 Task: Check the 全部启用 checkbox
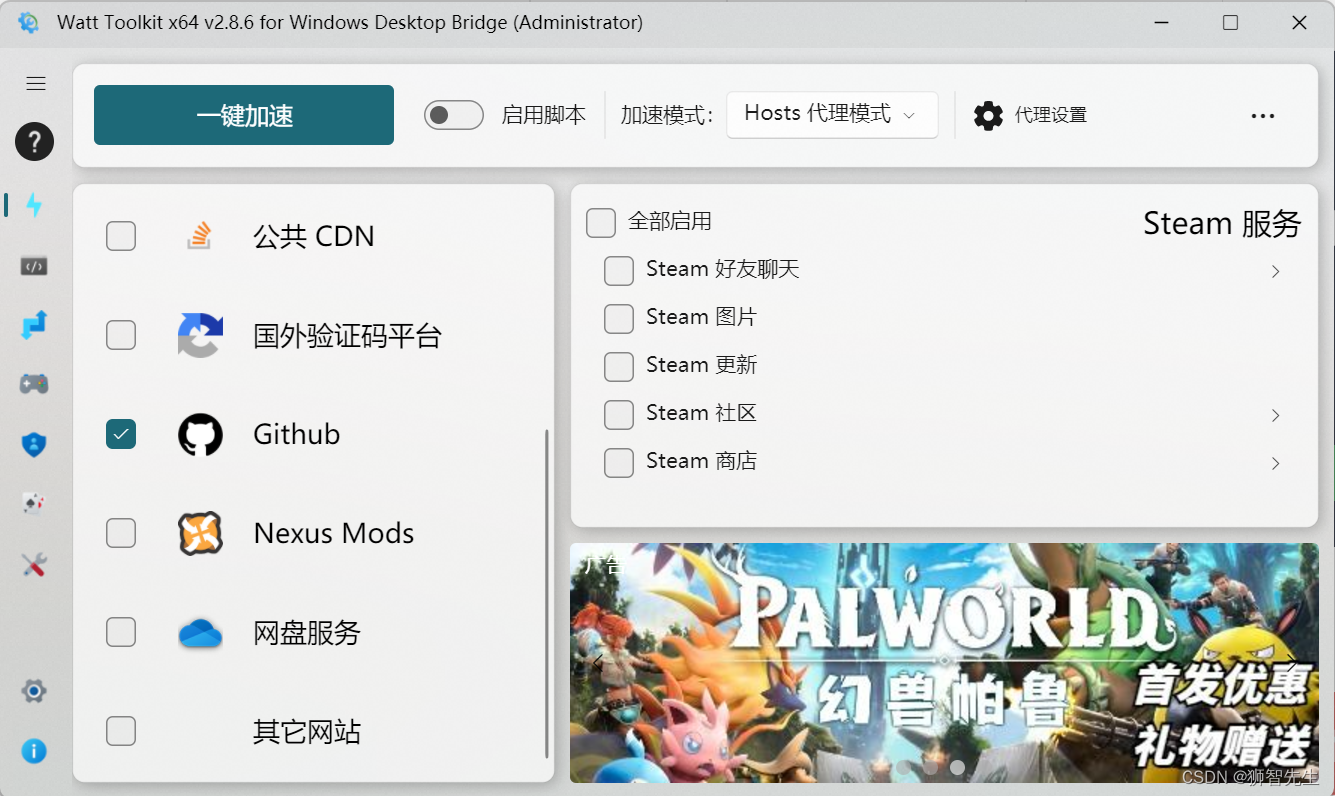coord(601,222)
